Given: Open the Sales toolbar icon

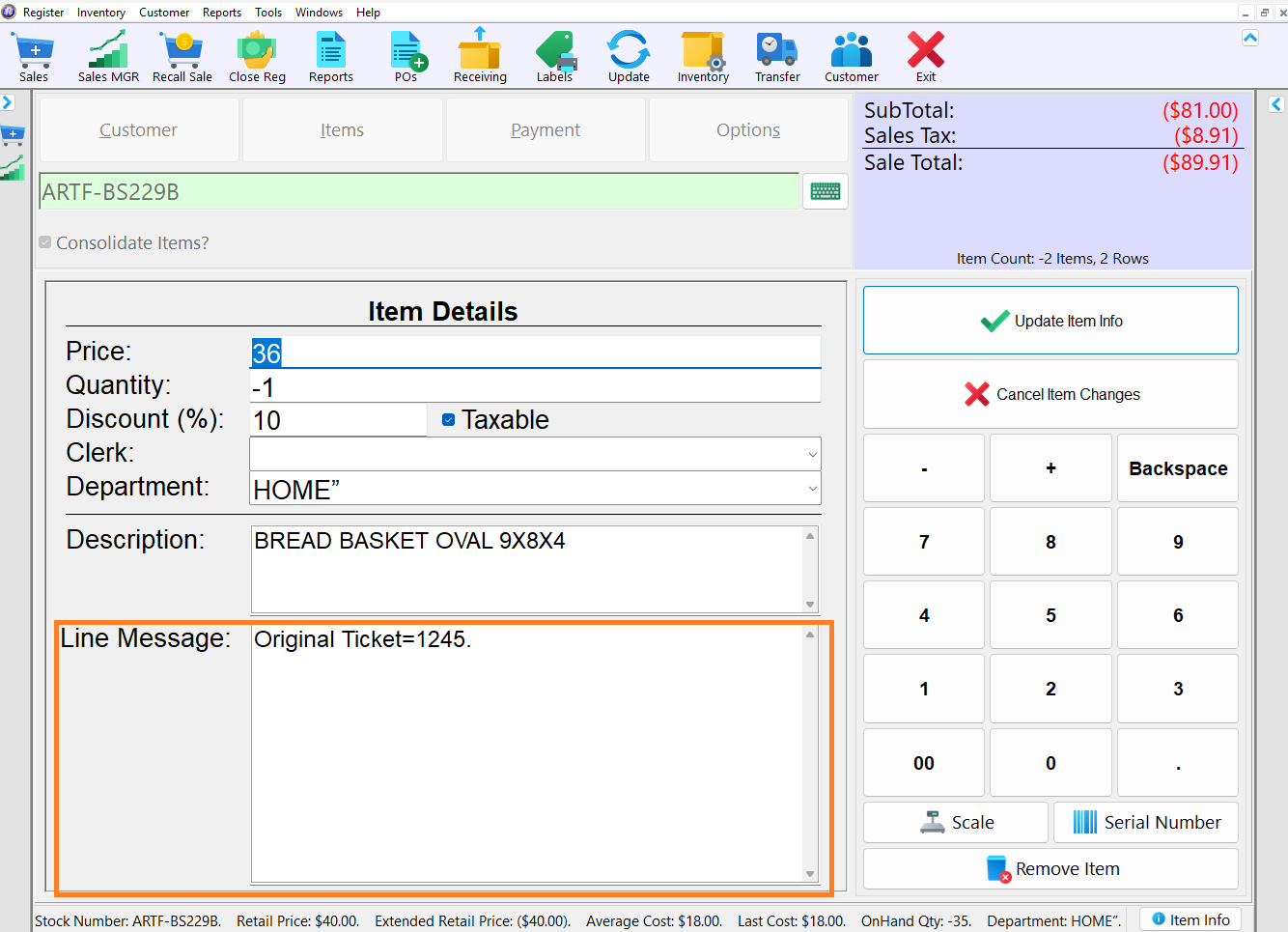Looking at the screenshot, I should pyautogui.click(x=33, y=57).
